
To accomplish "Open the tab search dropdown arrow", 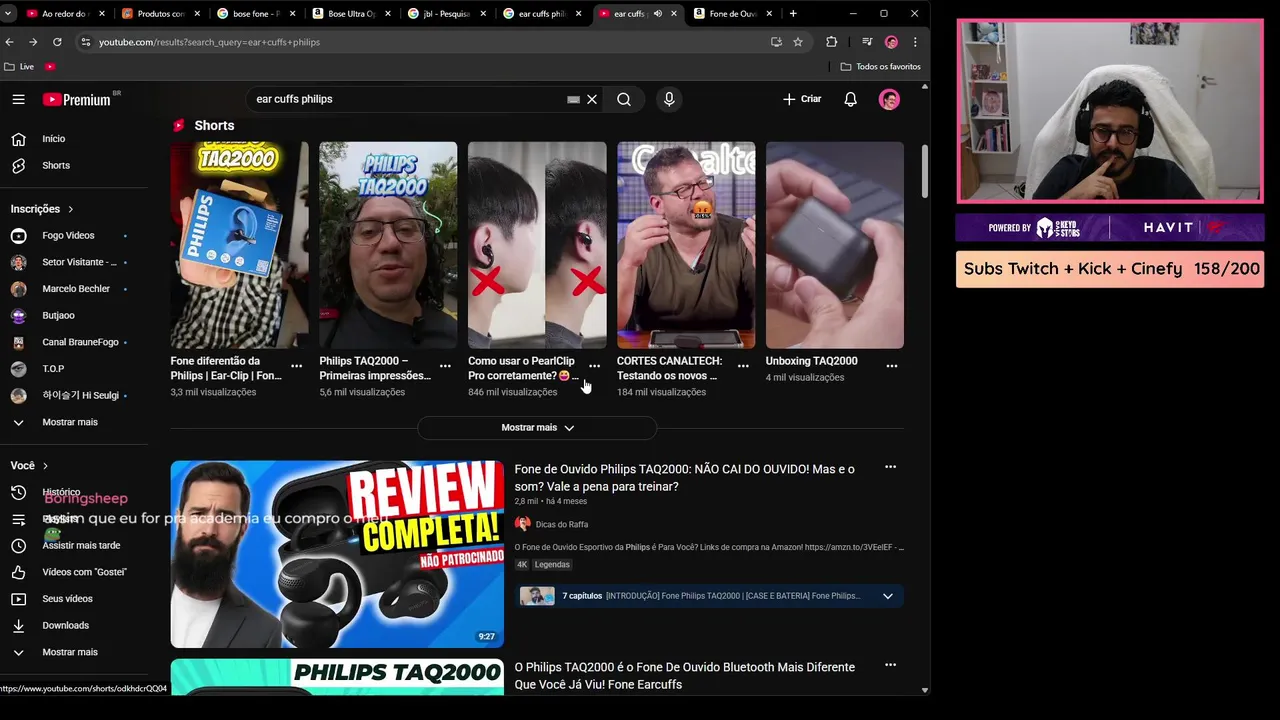I will pos(8,14).
